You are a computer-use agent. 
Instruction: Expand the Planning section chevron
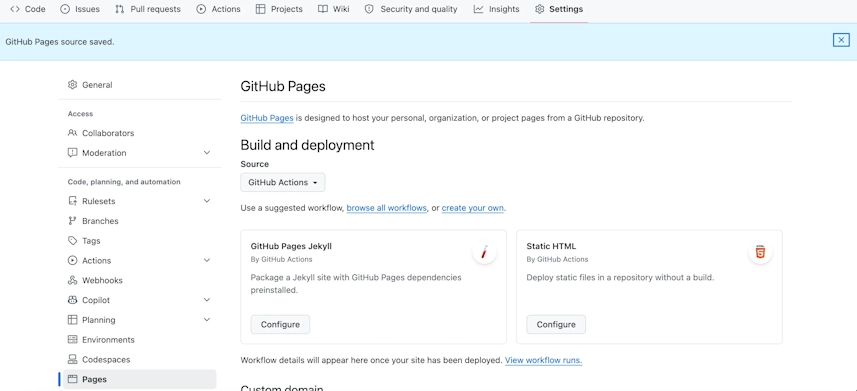coord(207,319)
